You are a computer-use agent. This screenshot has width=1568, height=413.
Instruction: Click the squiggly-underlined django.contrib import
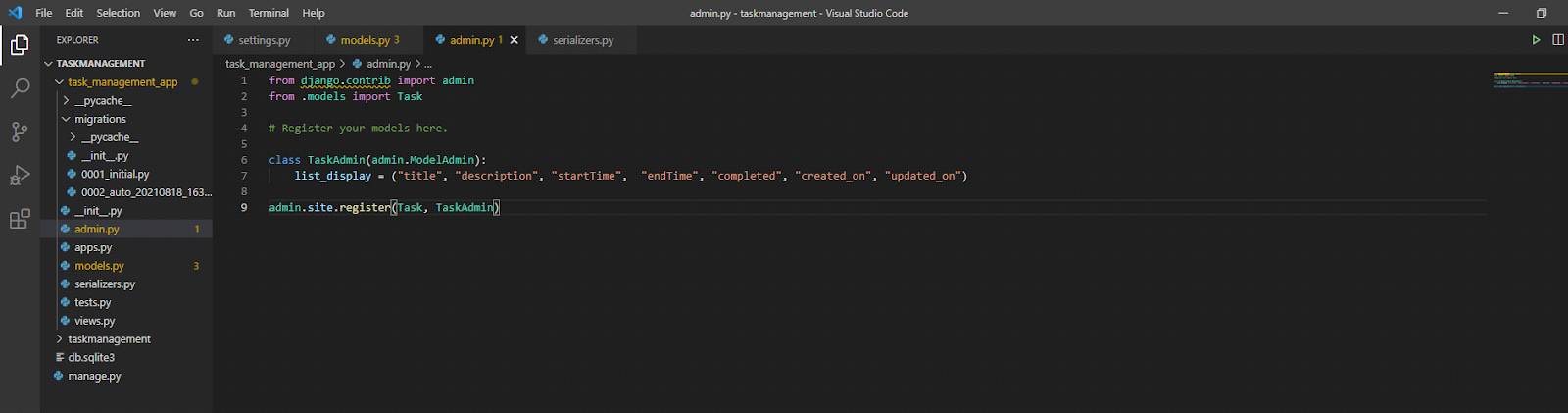click(x=345, y=80)
